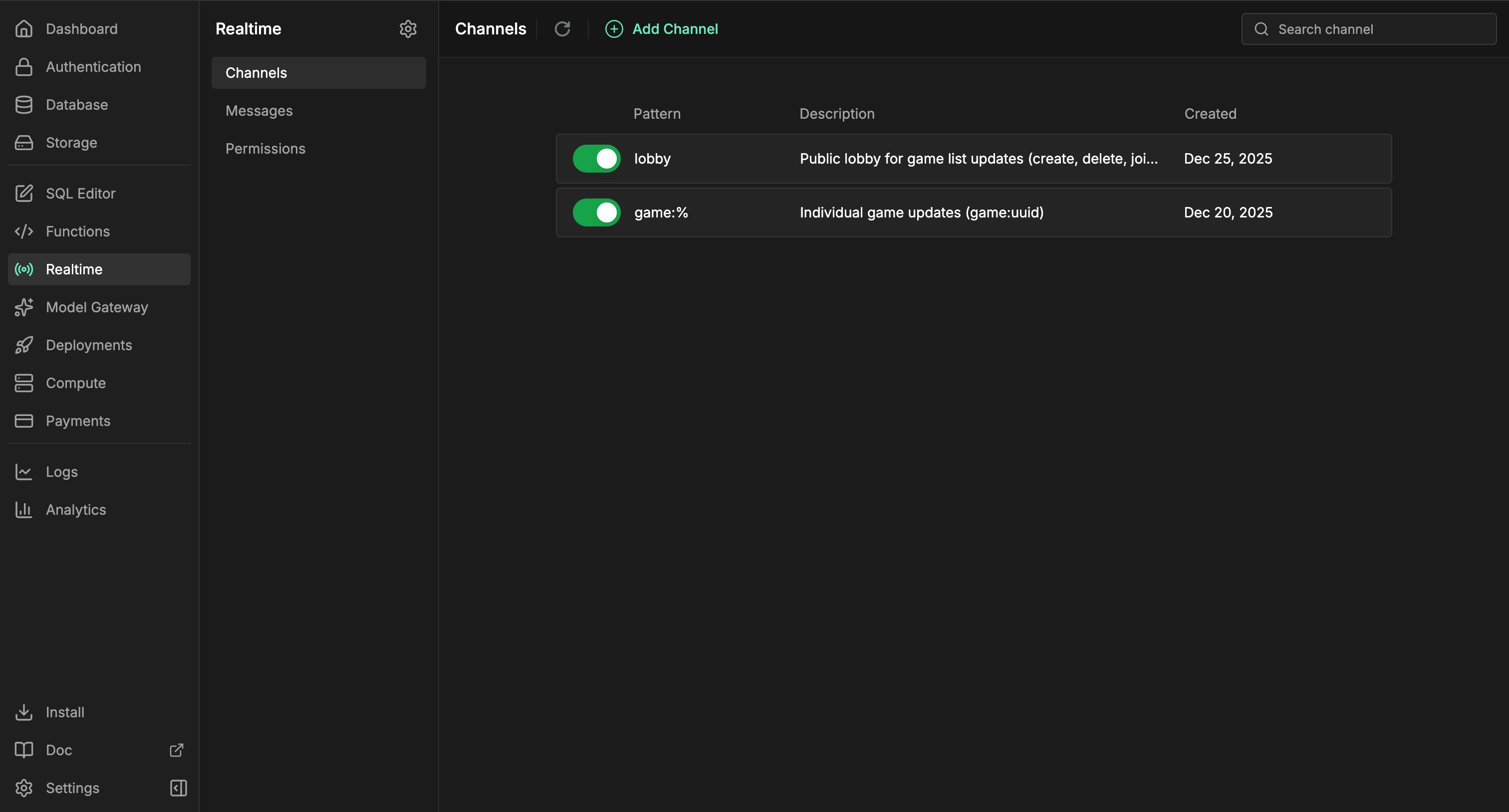The height and width of the screenshot is (812, 1509).
Task: Click the Install link text
Action: point(65,712)
